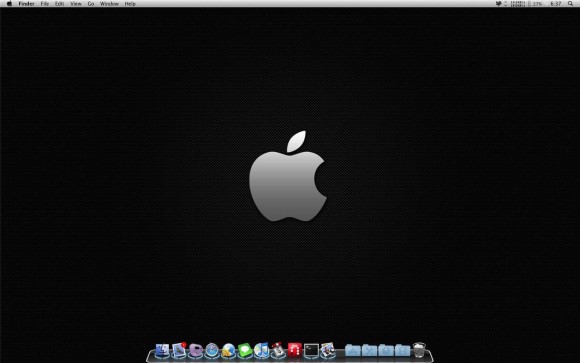Screen dimensions: 580x363
Task: Open the Applications folder stack
Action: (353, 350)
